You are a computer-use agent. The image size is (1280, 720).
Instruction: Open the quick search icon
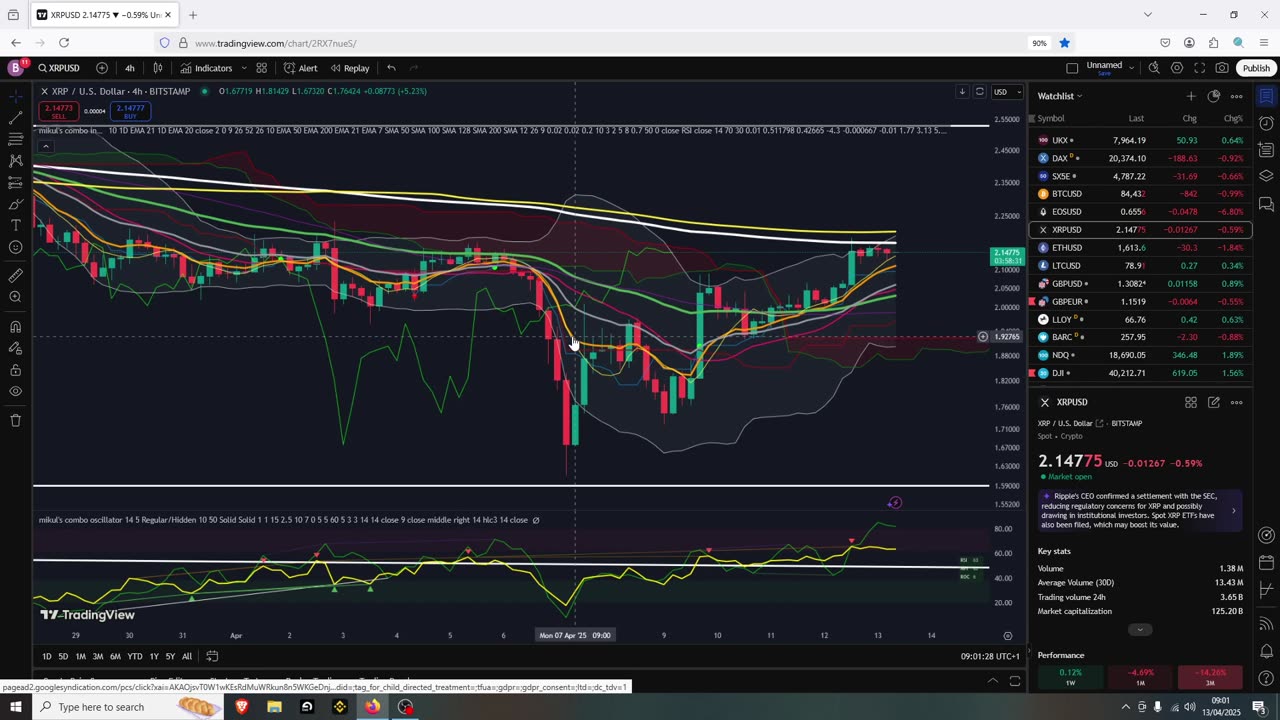pyautogui.click(x=1154, y=68)
